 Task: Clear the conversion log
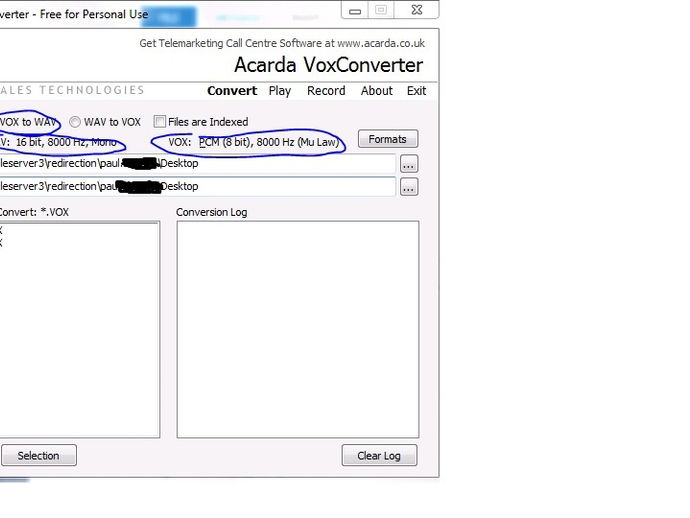pyautogui.click(x=379, y=456)
